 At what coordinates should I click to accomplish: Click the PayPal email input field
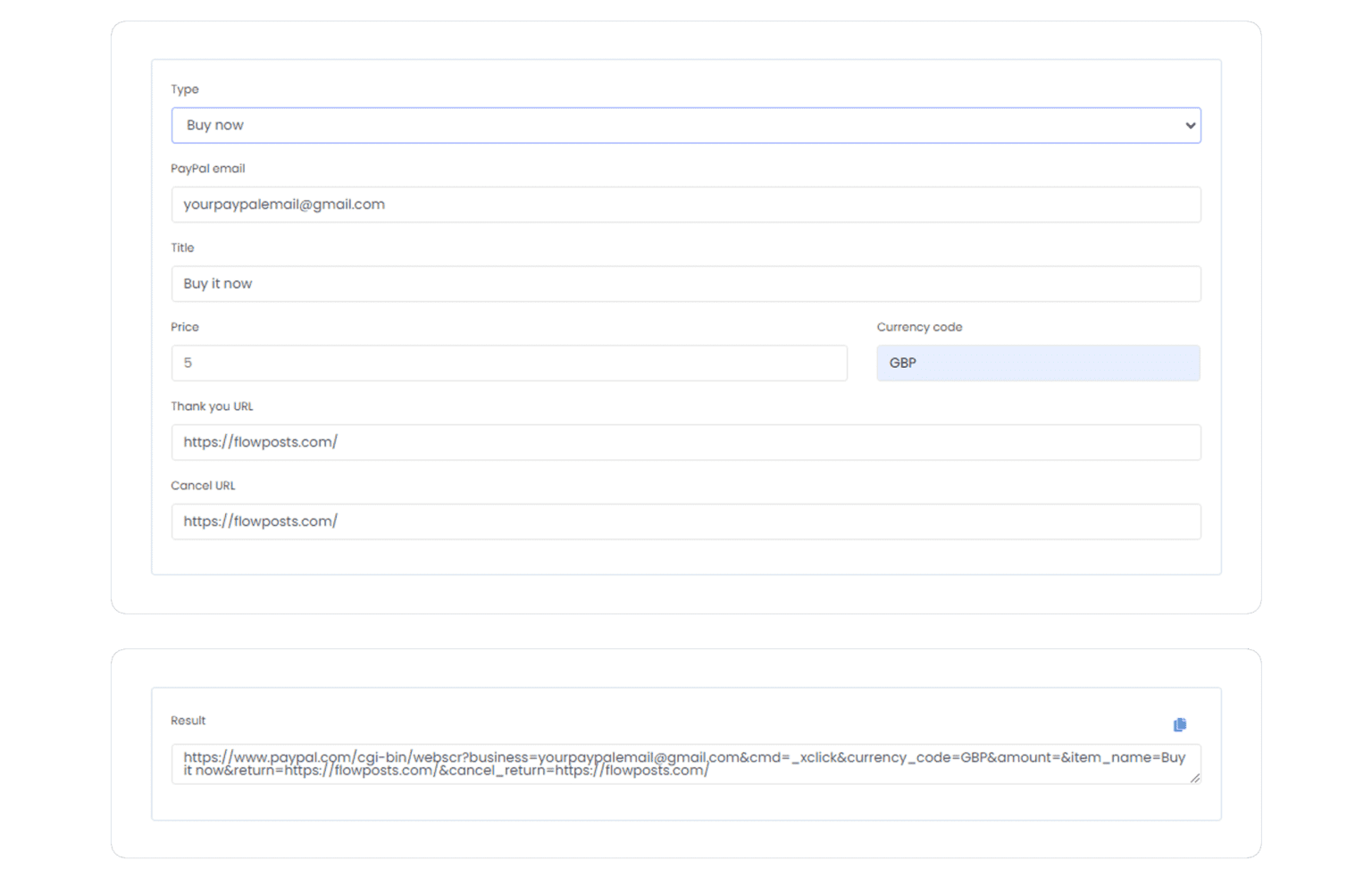tap(686, 205)
